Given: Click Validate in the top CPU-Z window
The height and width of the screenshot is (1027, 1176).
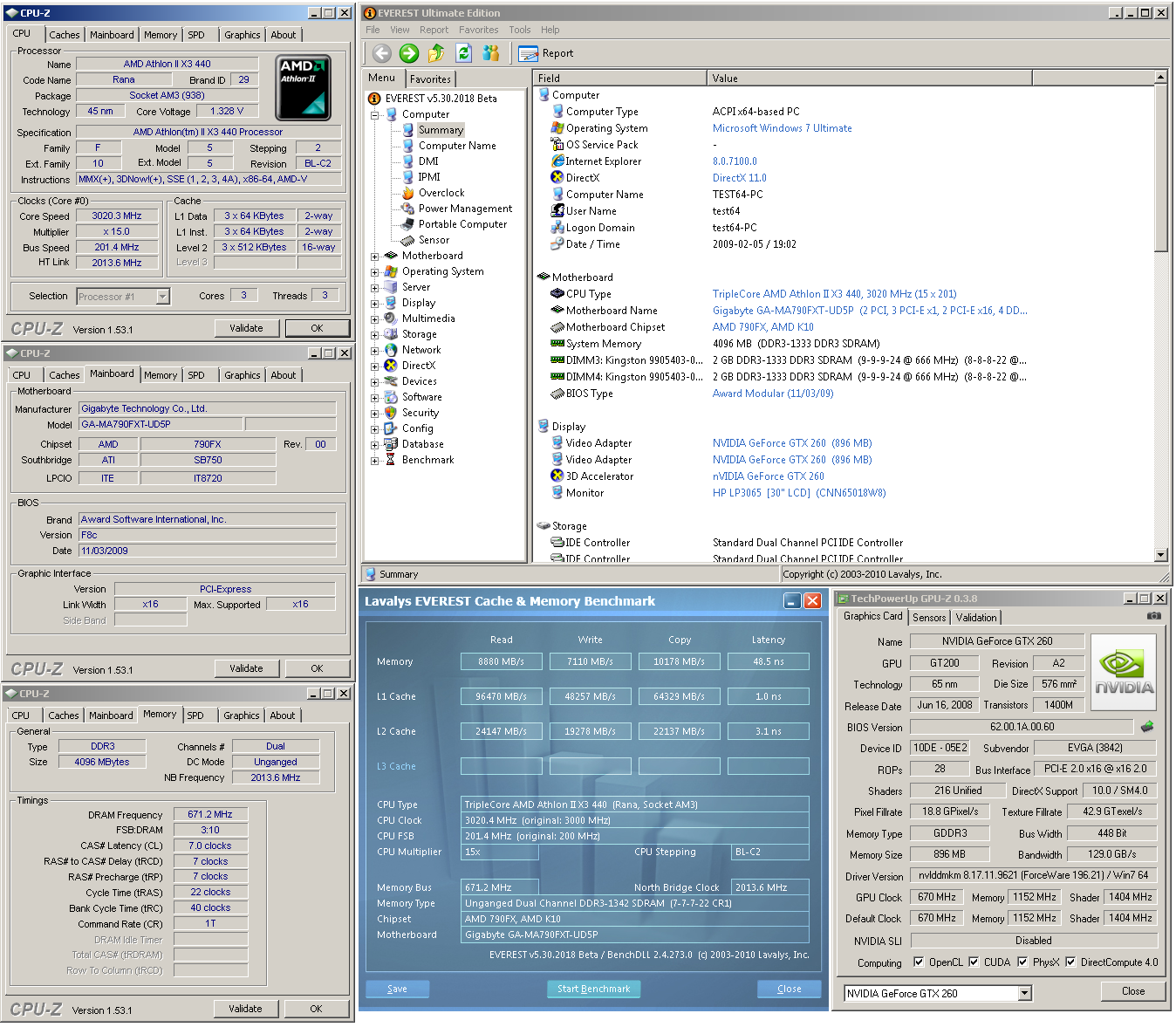Looking at the screenshot, I should pyautogui.click(x=247, y=328).
